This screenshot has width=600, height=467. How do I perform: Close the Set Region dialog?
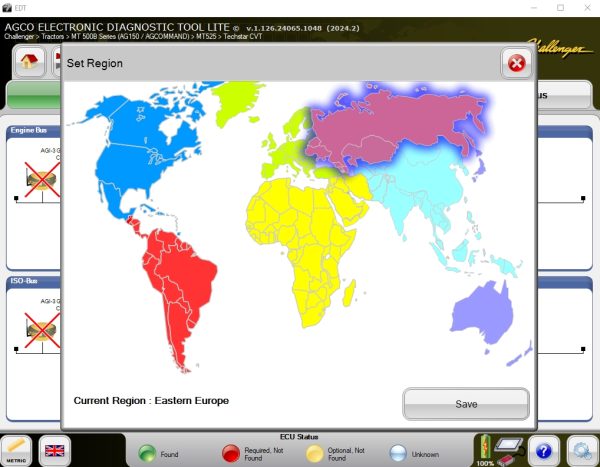pos(516,63)
